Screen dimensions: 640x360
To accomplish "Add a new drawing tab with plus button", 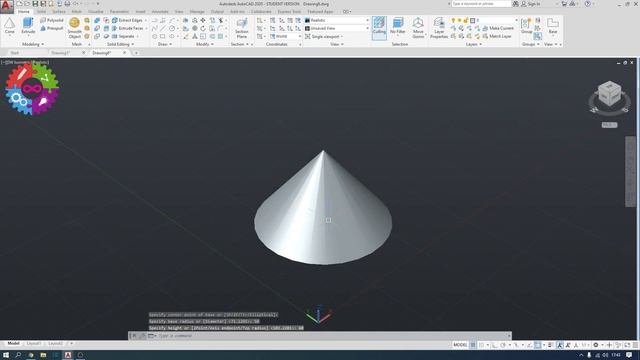I will tap(136, 53).
